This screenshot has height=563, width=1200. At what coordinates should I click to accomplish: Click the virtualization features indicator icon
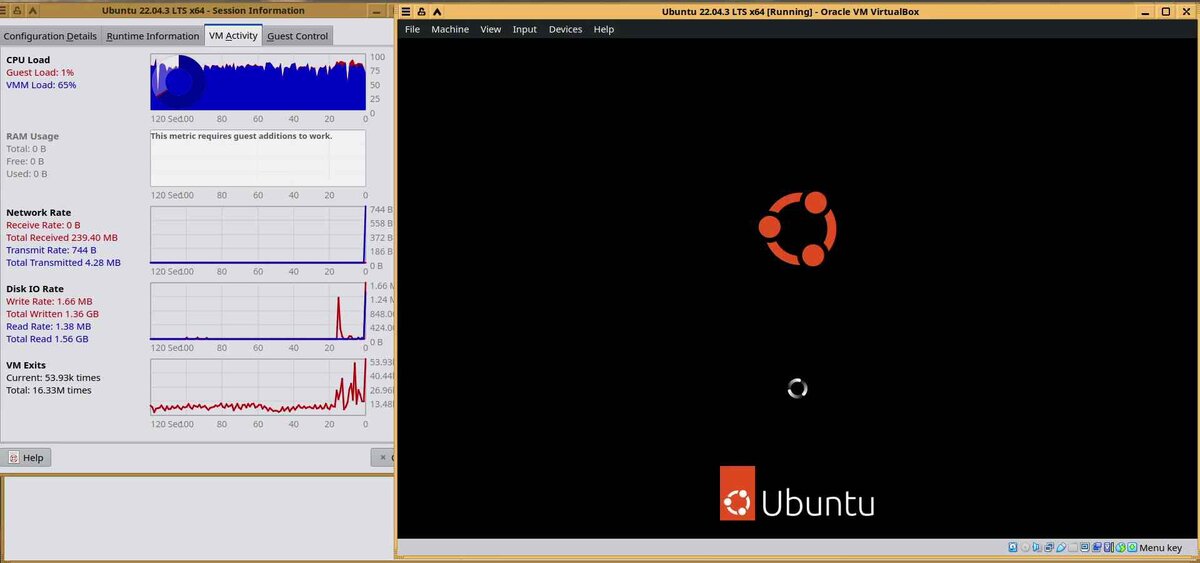[1109, 547]
